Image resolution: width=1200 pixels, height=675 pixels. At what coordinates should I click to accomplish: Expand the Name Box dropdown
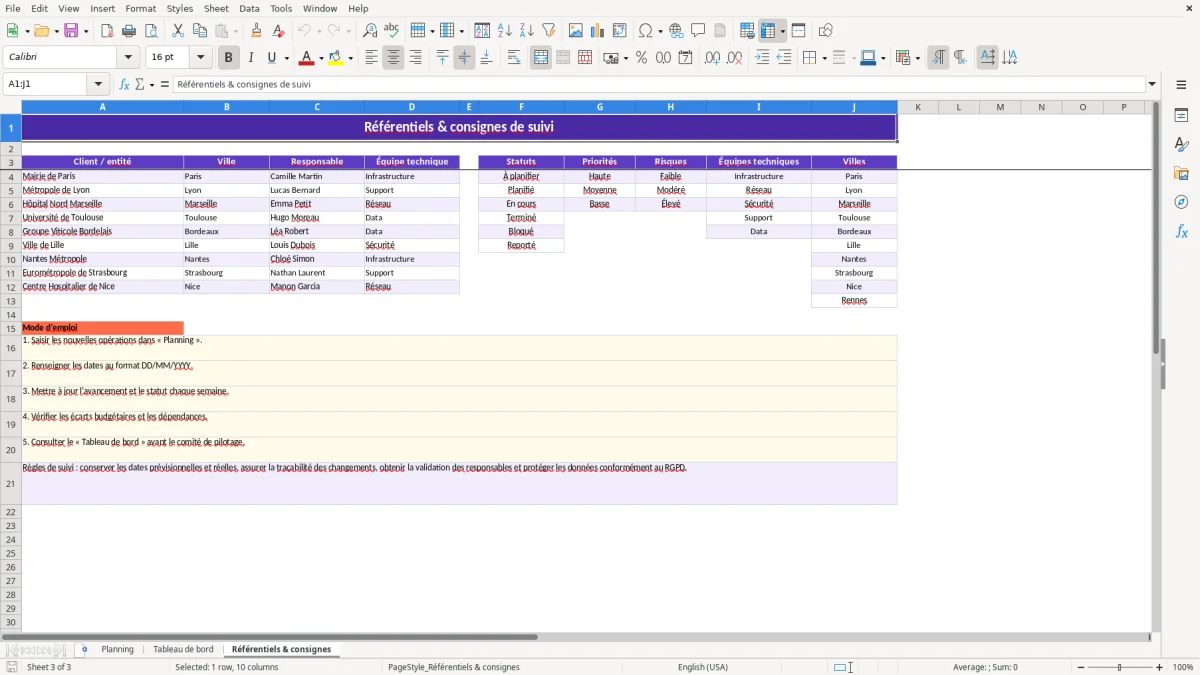tap(98, 84)
